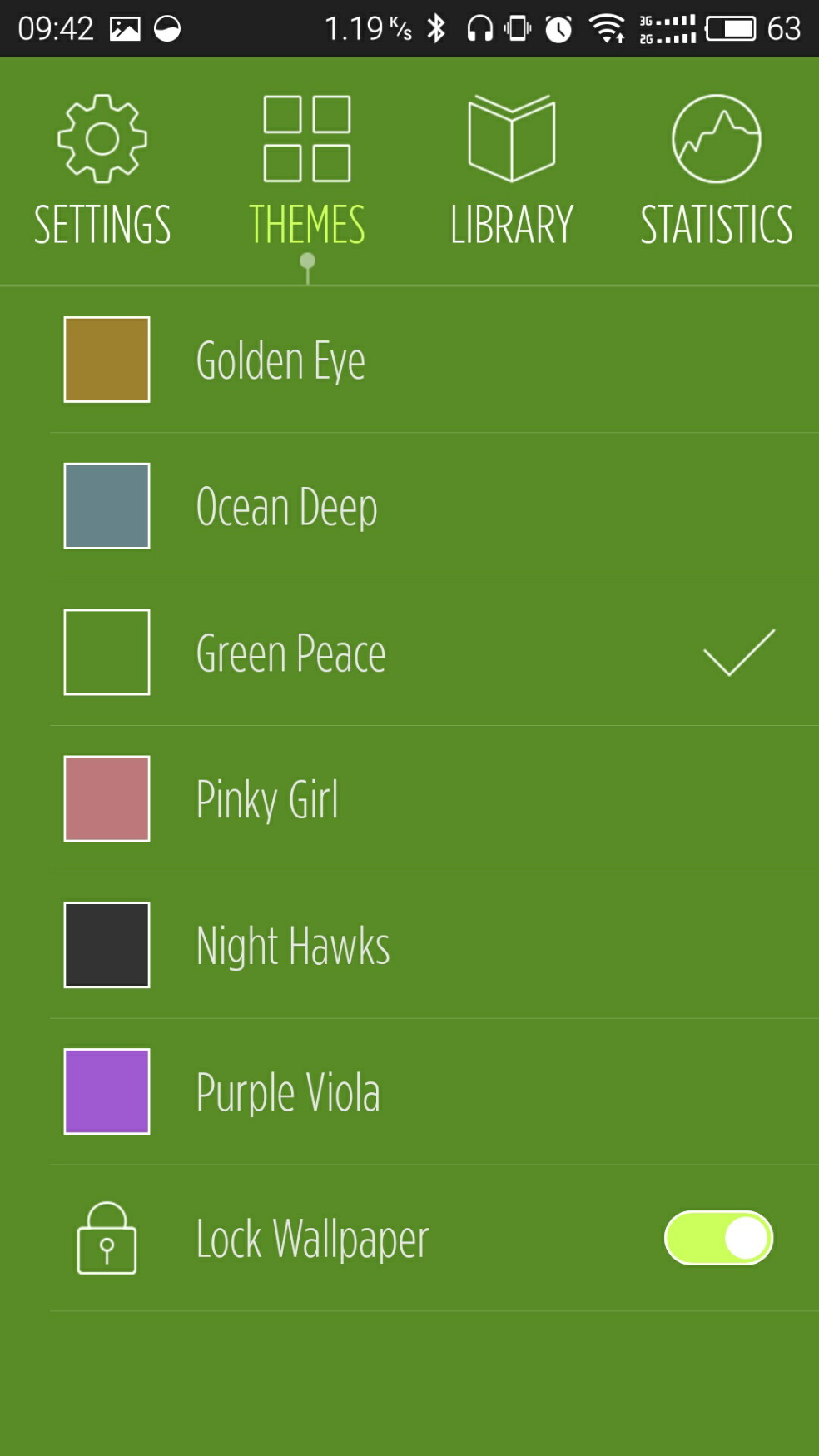Choose the Golden Eye theme name
This screenshot has width=819, height=1456.
click(x=280, y=360)
